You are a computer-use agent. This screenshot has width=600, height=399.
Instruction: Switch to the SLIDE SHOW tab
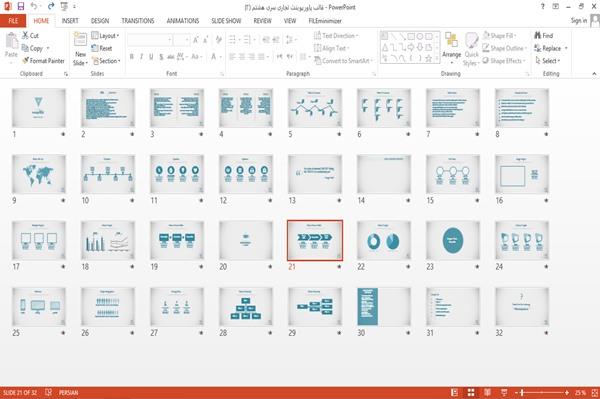(x=226, y=21)
